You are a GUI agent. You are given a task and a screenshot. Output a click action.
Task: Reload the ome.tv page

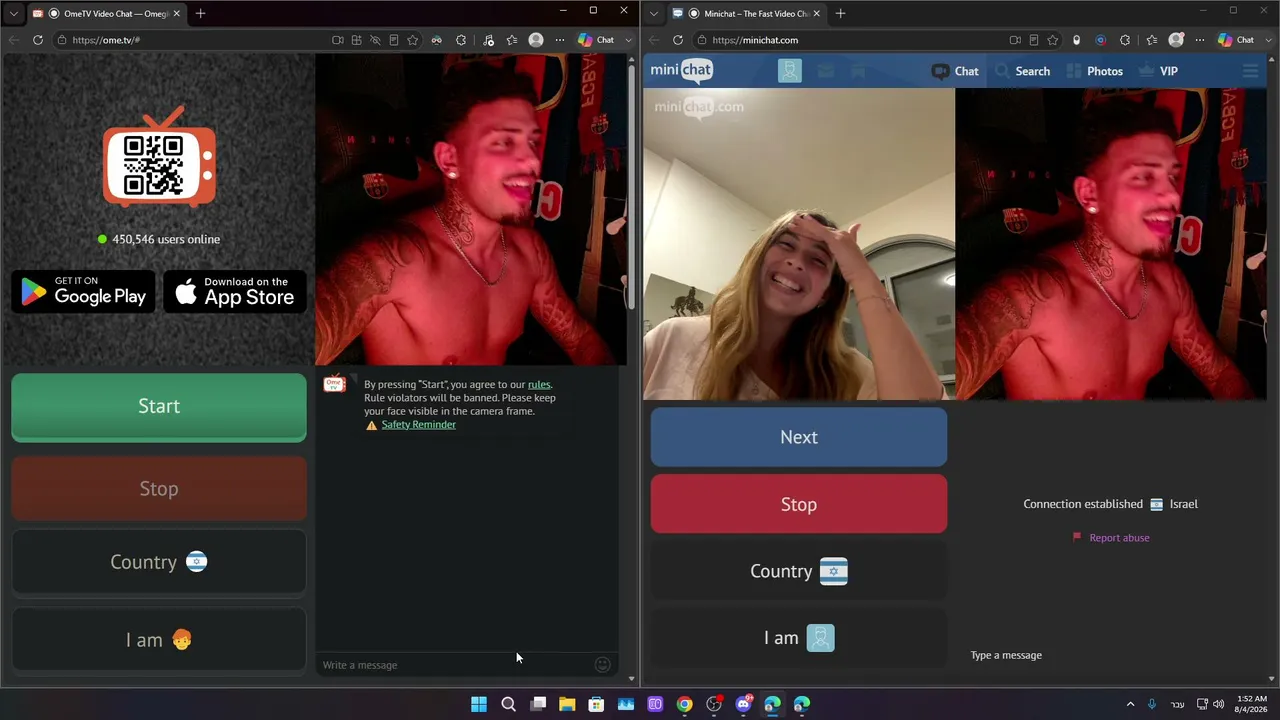pos(38,40)
